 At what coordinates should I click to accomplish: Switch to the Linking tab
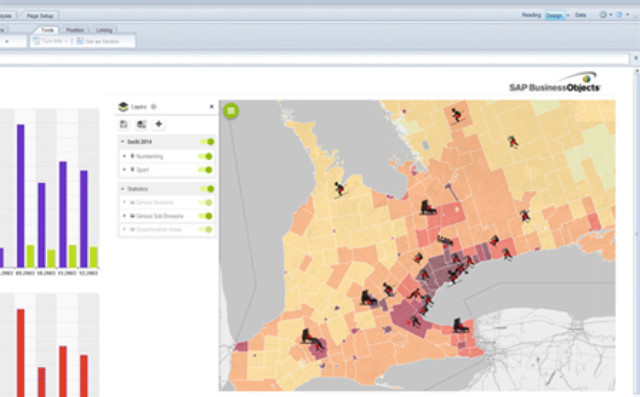pyautogui.click(x=104, y=30)
